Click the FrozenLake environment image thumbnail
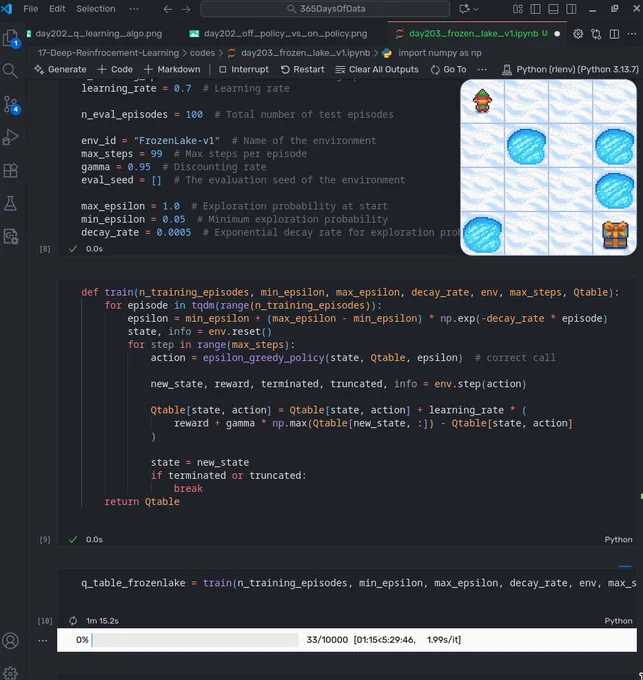643x680 pixels. point(548,167)
